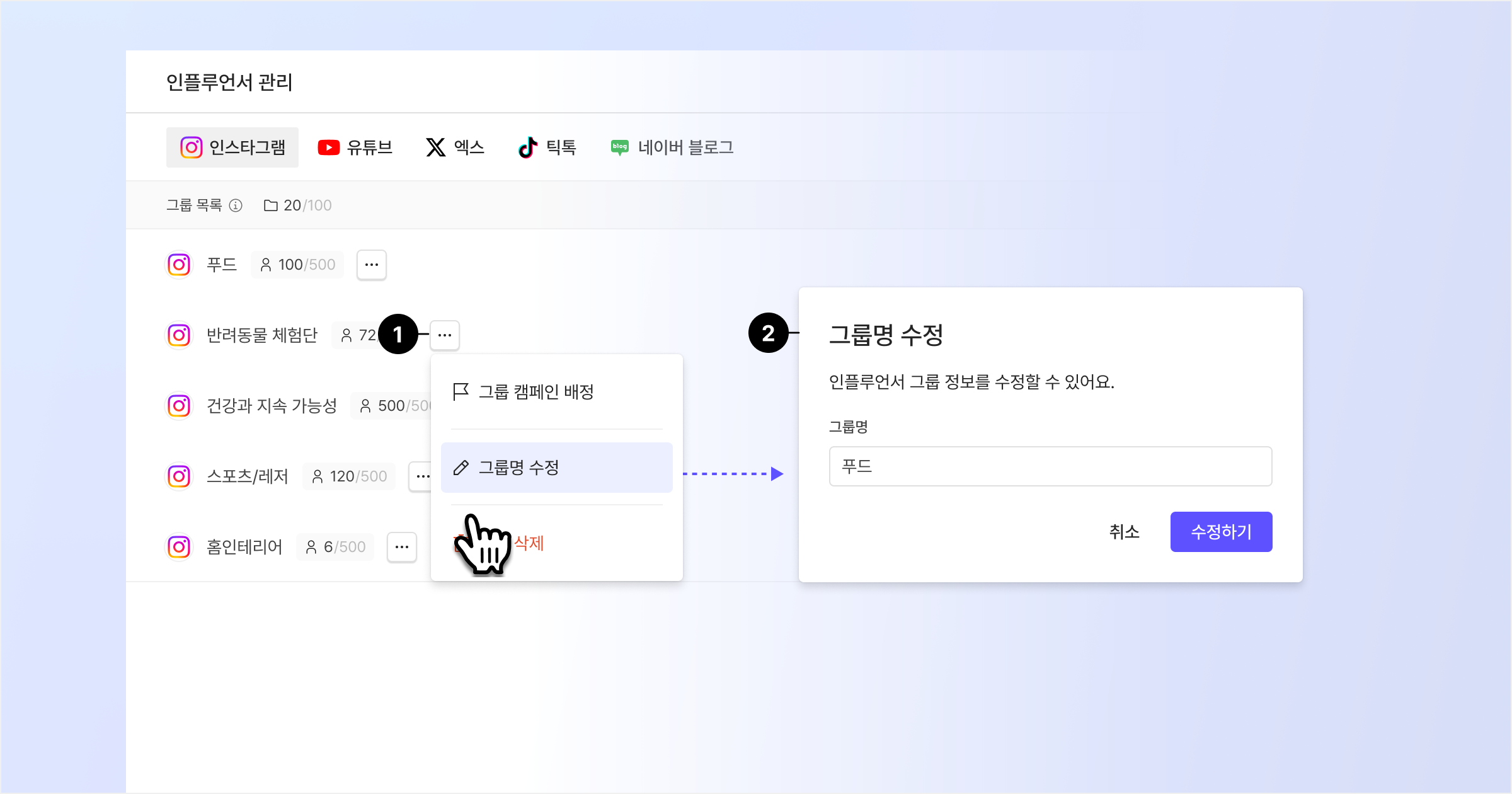Open the ellipsis menu for 스포츠/레저
This screenshot has height=794, width=1512.
[x=421, y=476]
